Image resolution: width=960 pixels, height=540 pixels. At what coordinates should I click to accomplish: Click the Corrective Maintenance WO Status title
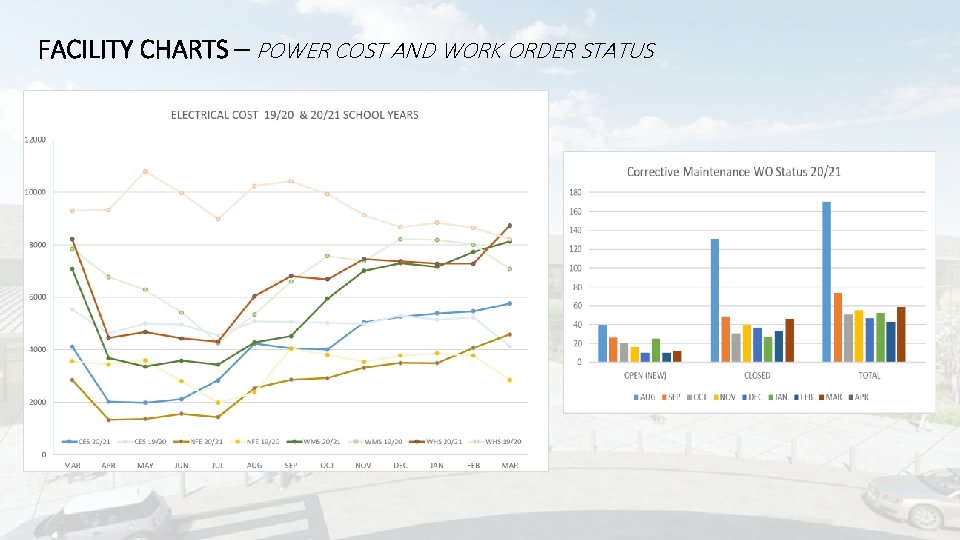coord(733,172)
